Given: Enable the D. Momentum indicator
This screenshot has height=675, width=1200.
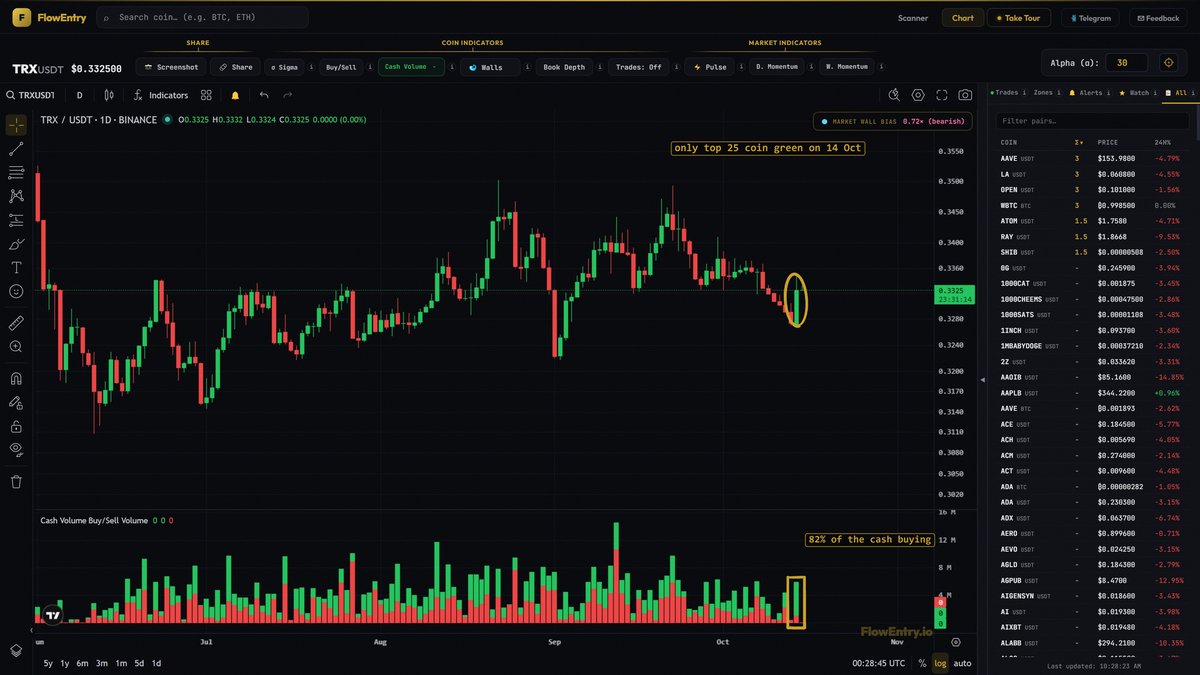Looking at the screenshot, I should pyautogui.click(x=776, y=67).
